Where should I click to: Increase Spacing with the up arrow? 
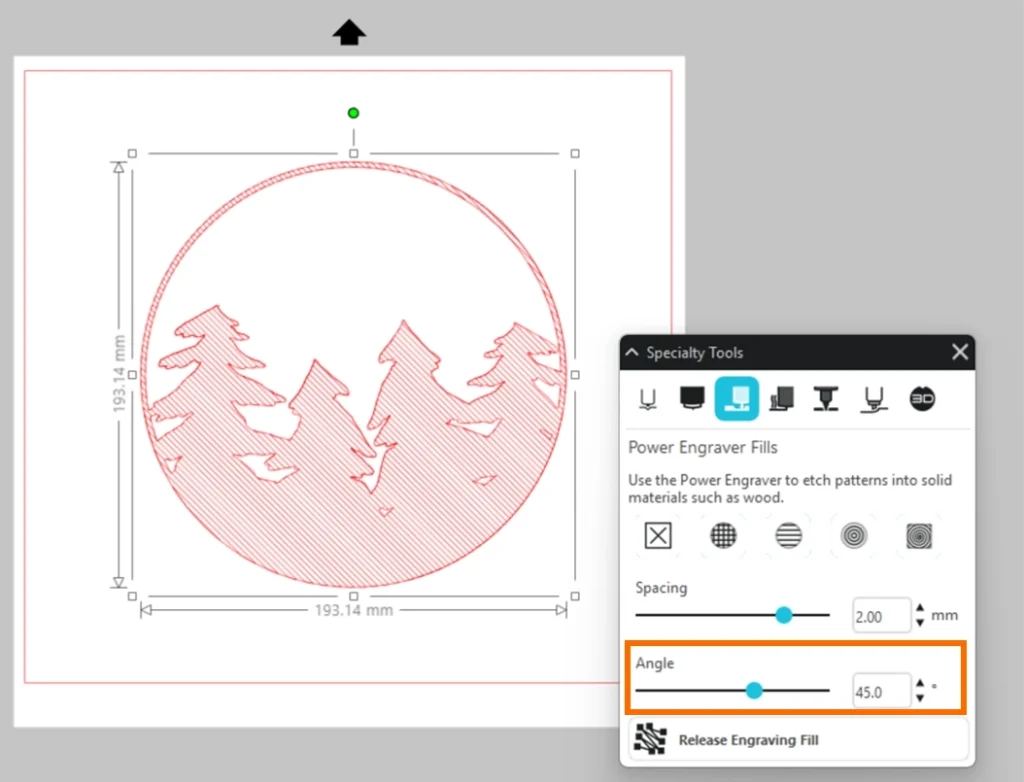click(x=920, y=608)
